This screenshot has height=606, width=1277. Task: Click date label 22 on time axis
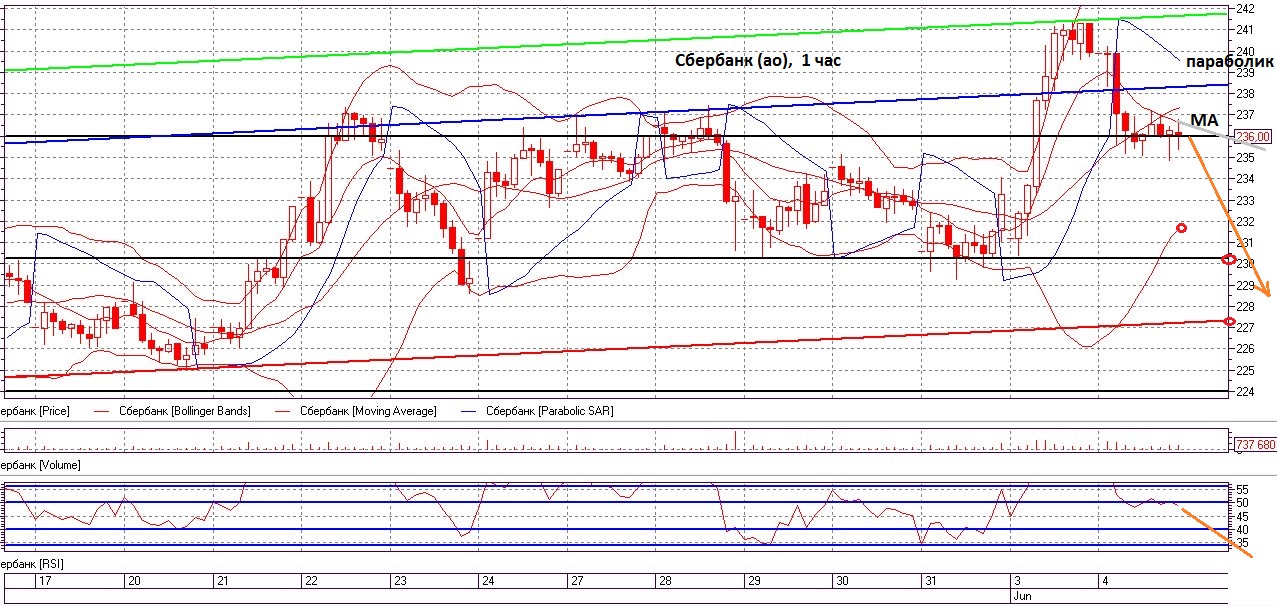point(312,580)
